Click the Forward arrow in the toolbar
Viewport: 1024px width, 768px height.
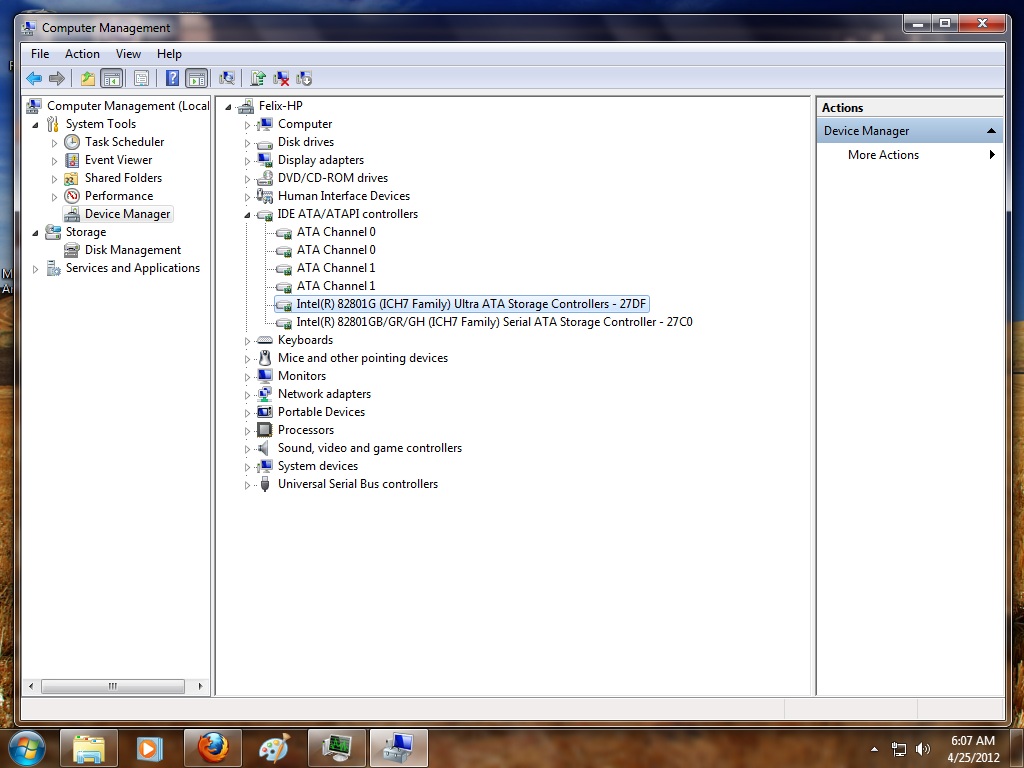(57, 79)
